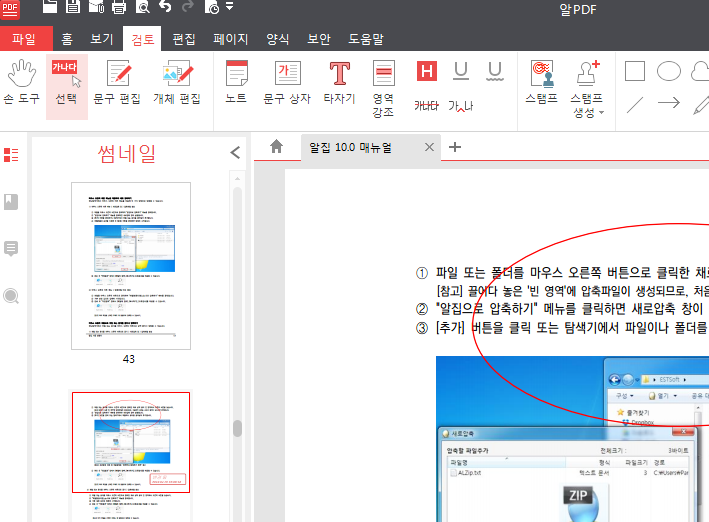Switch to the Security (보안) tab
Image resolution: width=709 pixels, height=522 pixels.
(x=319, y=38)
